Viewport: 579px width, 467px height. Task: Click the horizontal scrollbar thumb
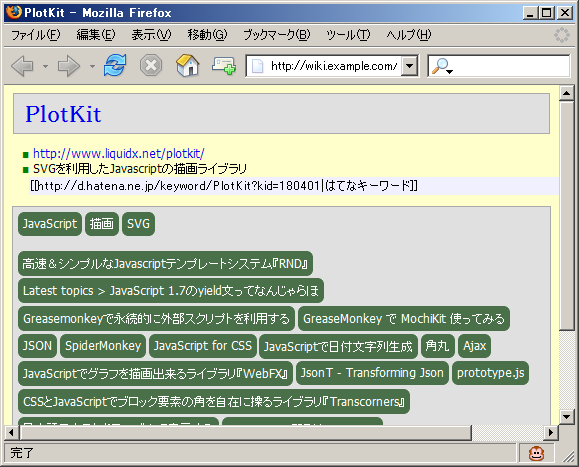245,432
